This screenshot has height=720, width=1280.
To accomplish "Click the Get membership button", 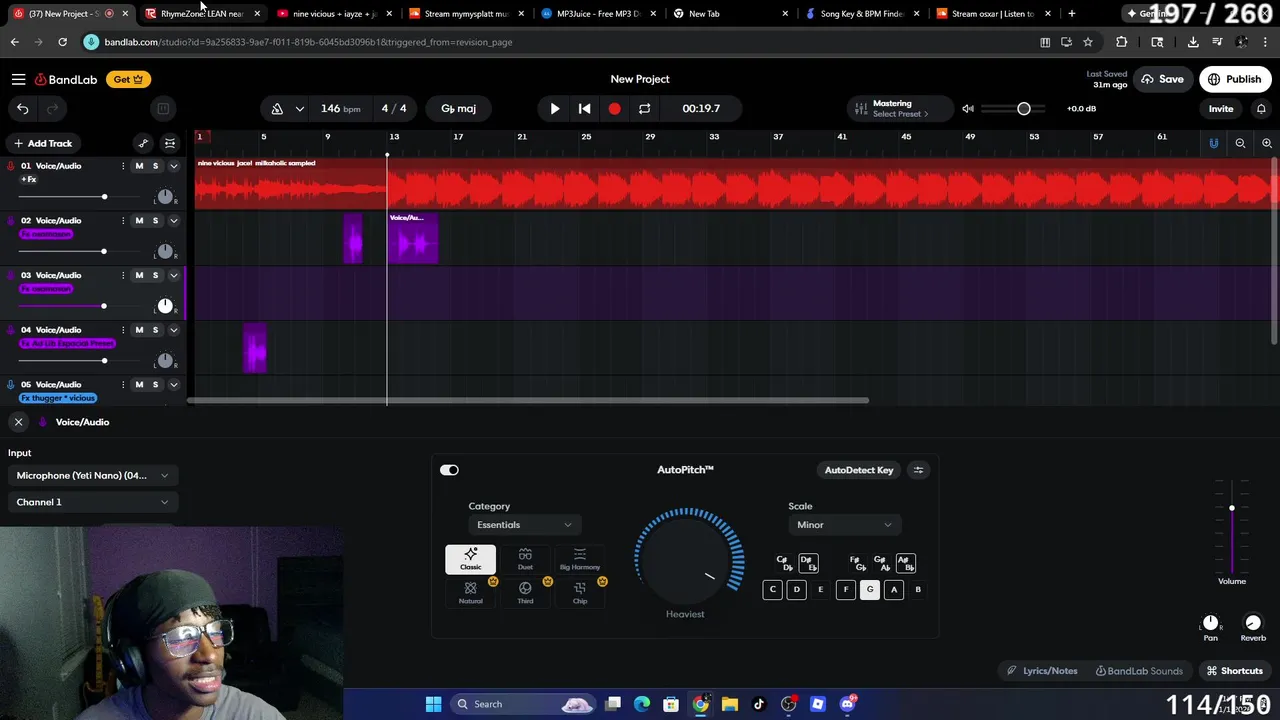I will tap(129, 79).
